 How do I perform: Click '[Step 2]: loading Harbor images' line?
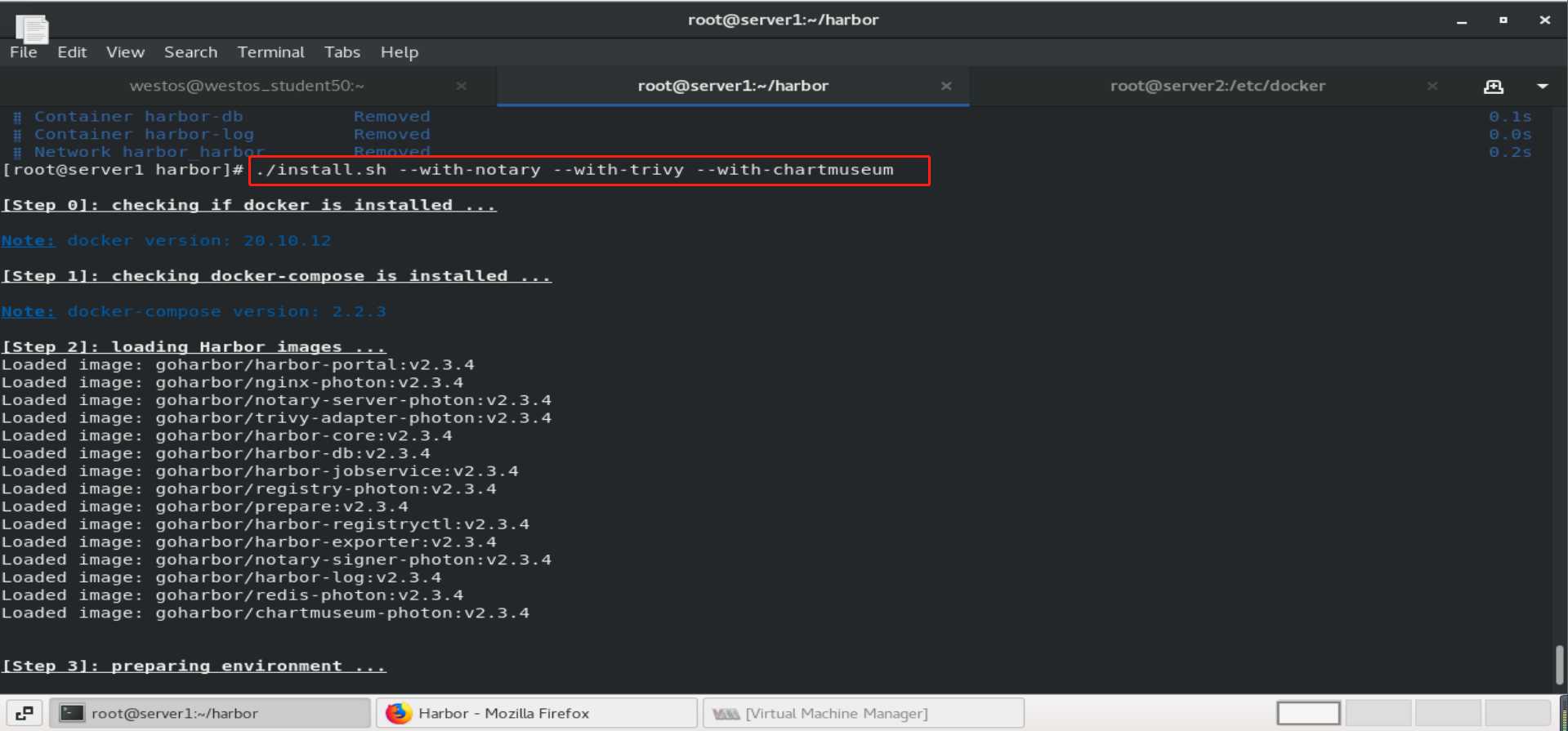[x=194, y=347]
